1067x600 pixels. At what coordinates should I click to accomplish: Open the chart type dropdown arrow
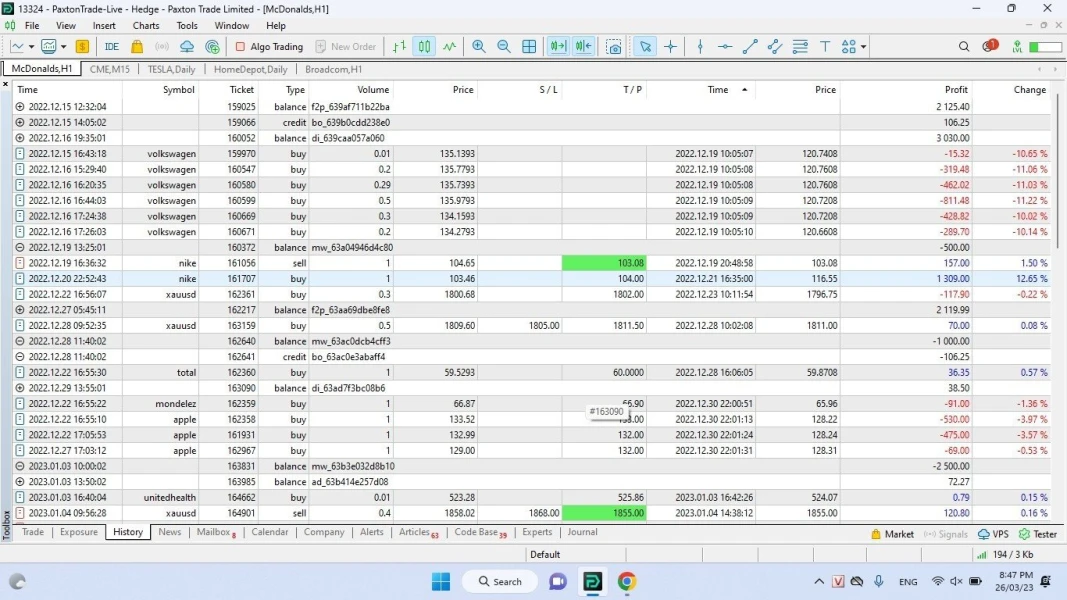(x=31, y=46)
